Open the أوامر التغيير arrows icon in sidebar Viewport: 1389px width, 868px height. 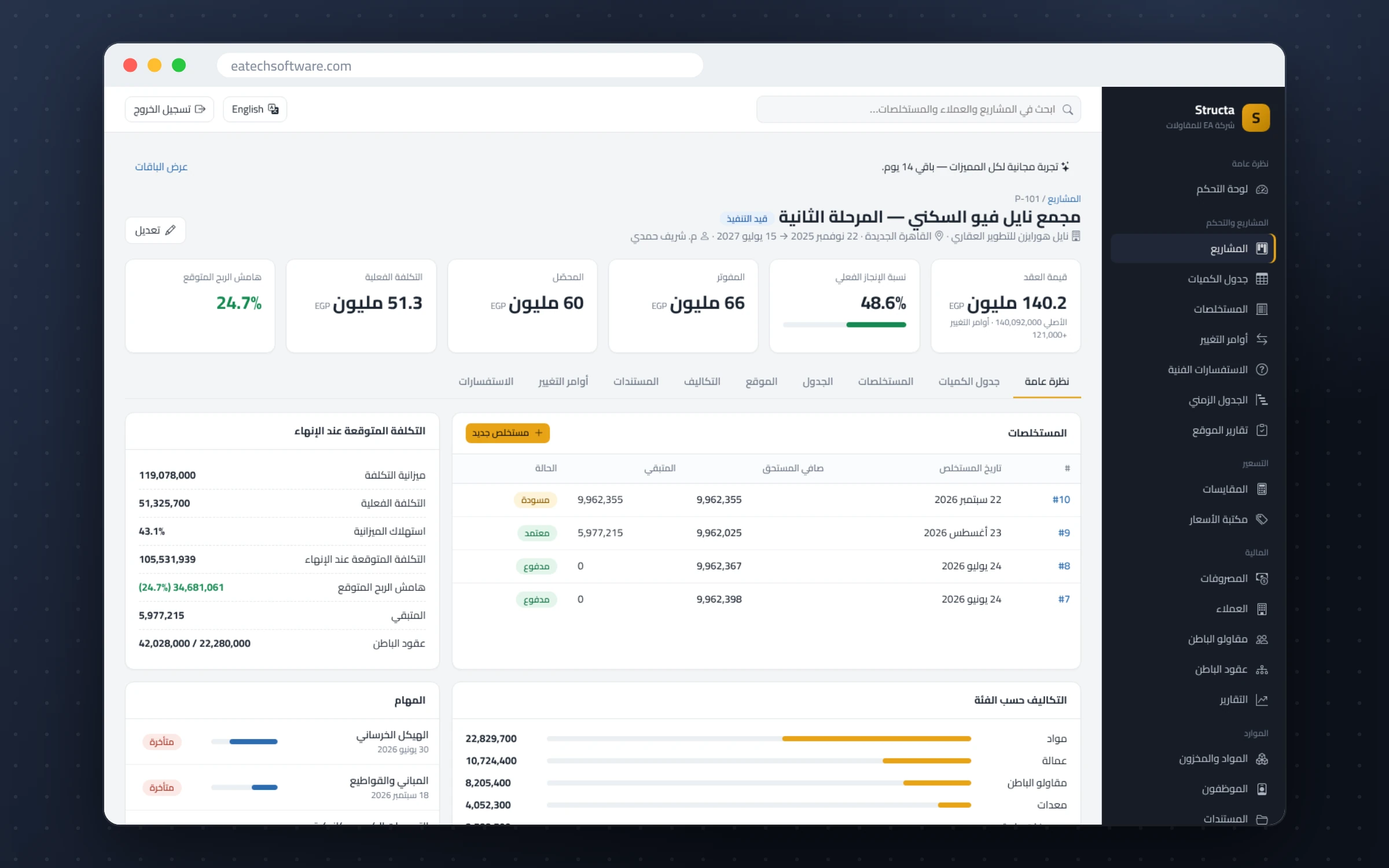[1262, 339]
